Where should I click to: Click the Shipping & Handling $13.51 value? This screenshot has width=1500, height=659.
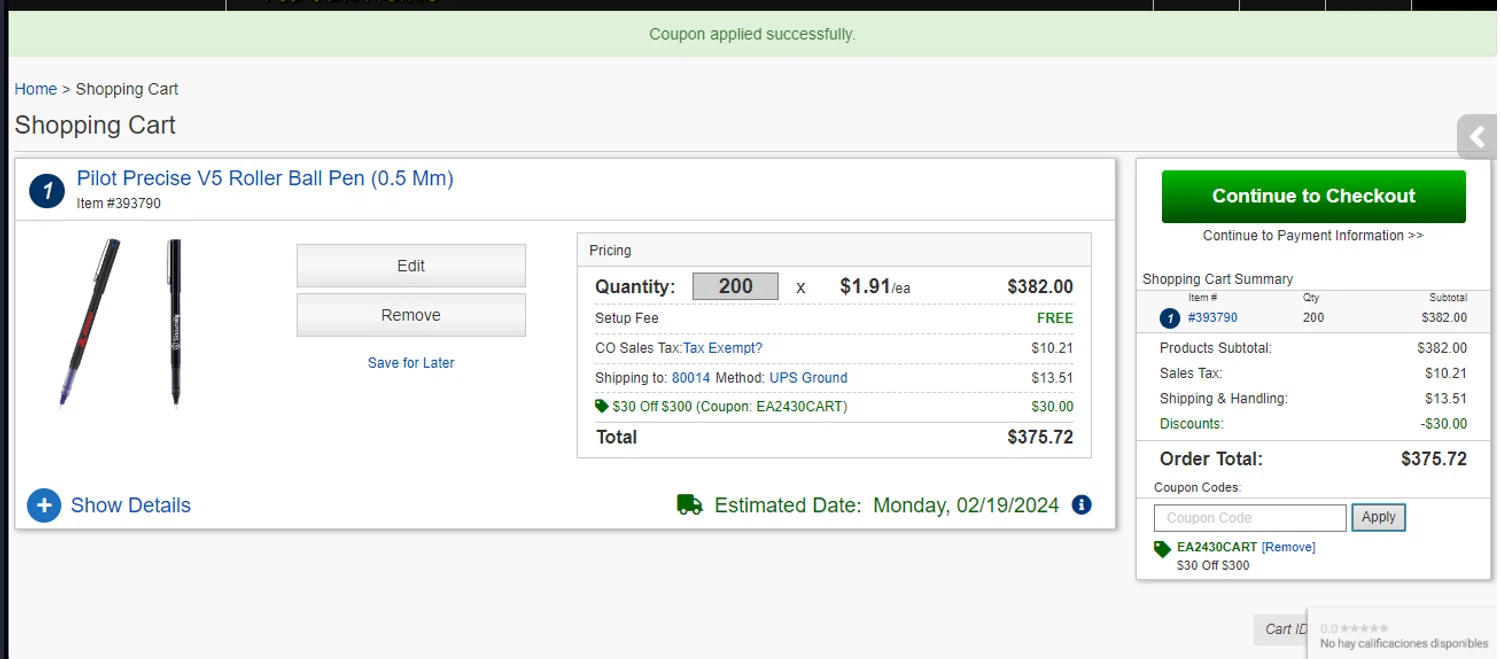point(1445,399)
